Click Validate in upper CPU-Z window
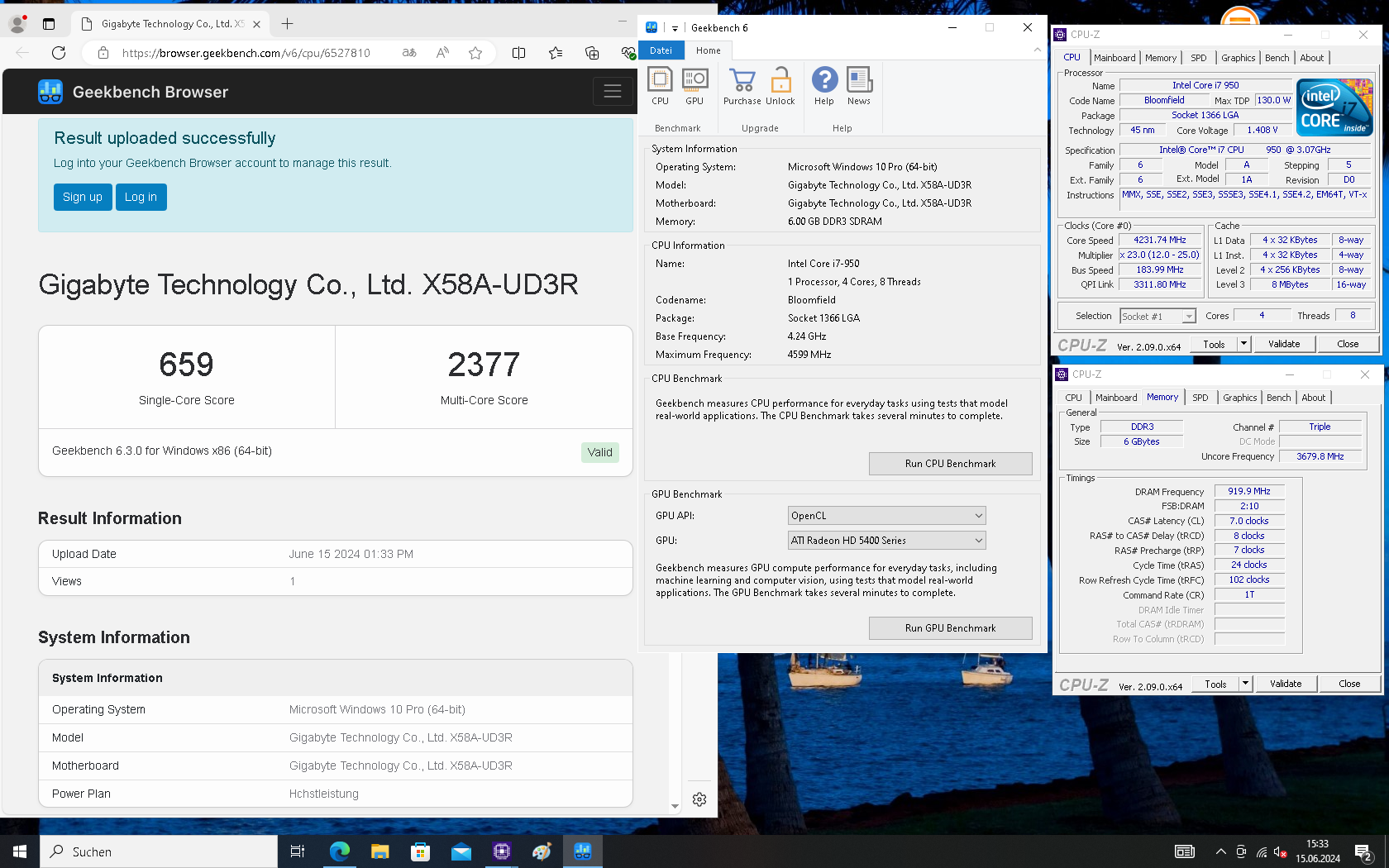The image size is (1389, 868). (x=1284, y=344)
